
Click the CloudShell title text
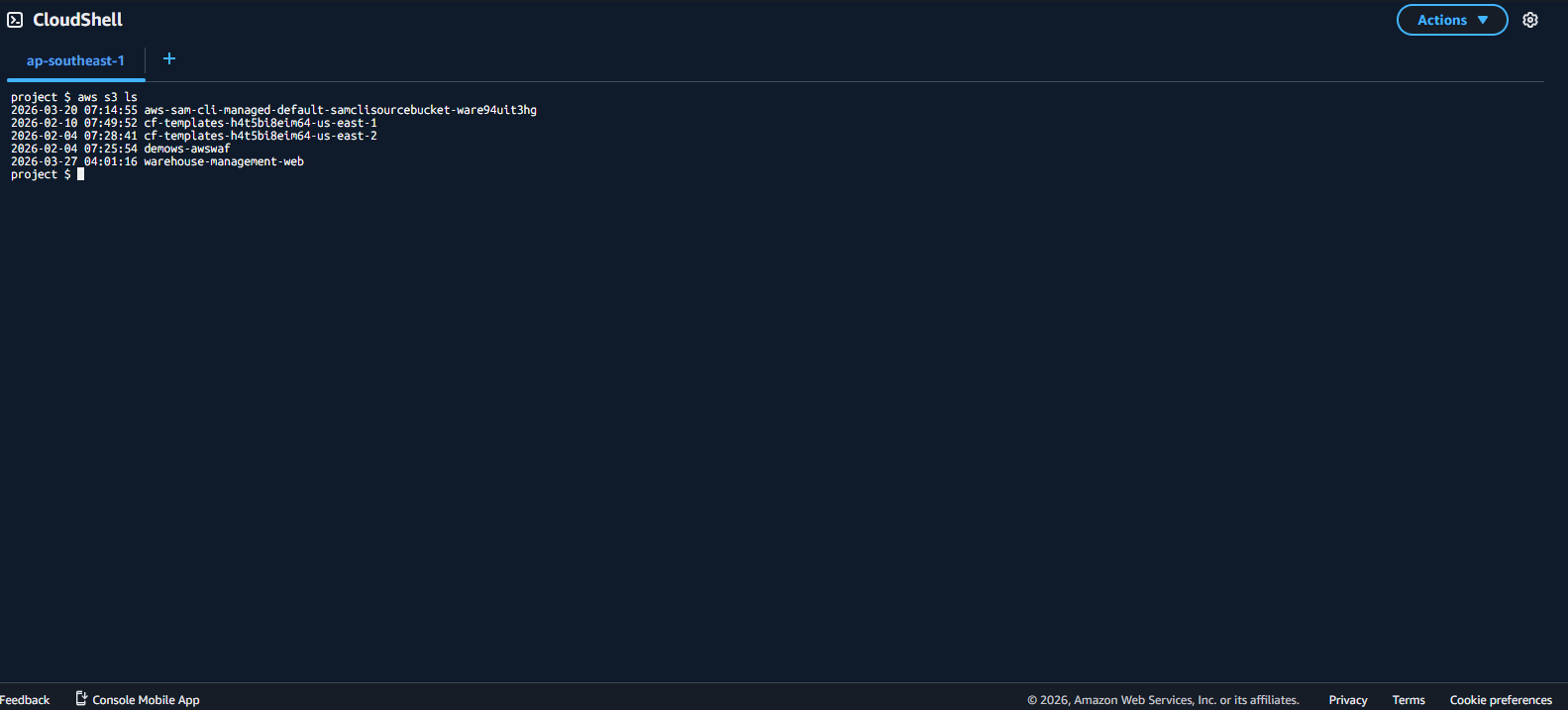pos(77,20)
